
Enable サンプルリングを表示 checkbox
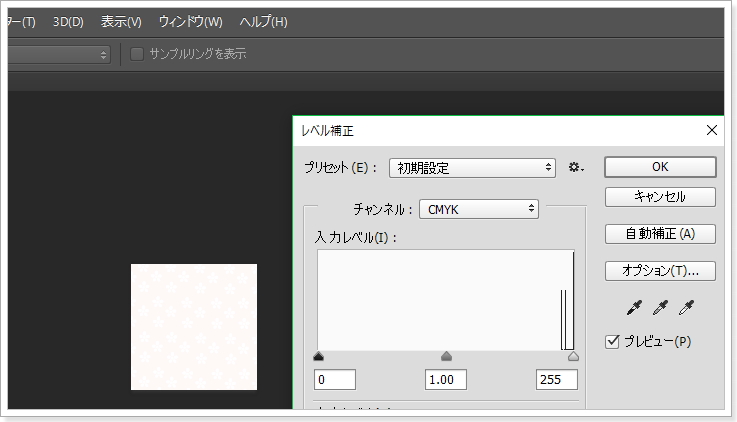point(137,54)
